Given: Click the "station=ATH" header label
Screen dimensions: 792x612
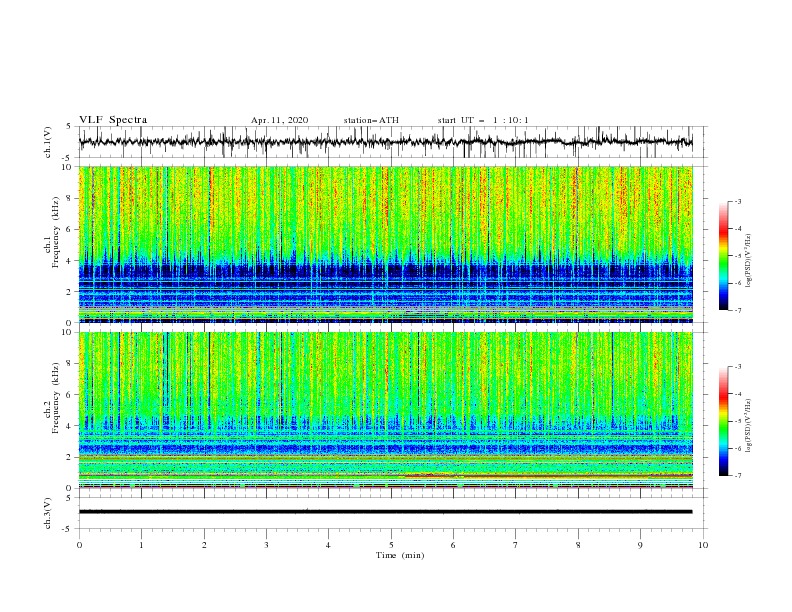Looking at the screenshot, I should point(371,120).
